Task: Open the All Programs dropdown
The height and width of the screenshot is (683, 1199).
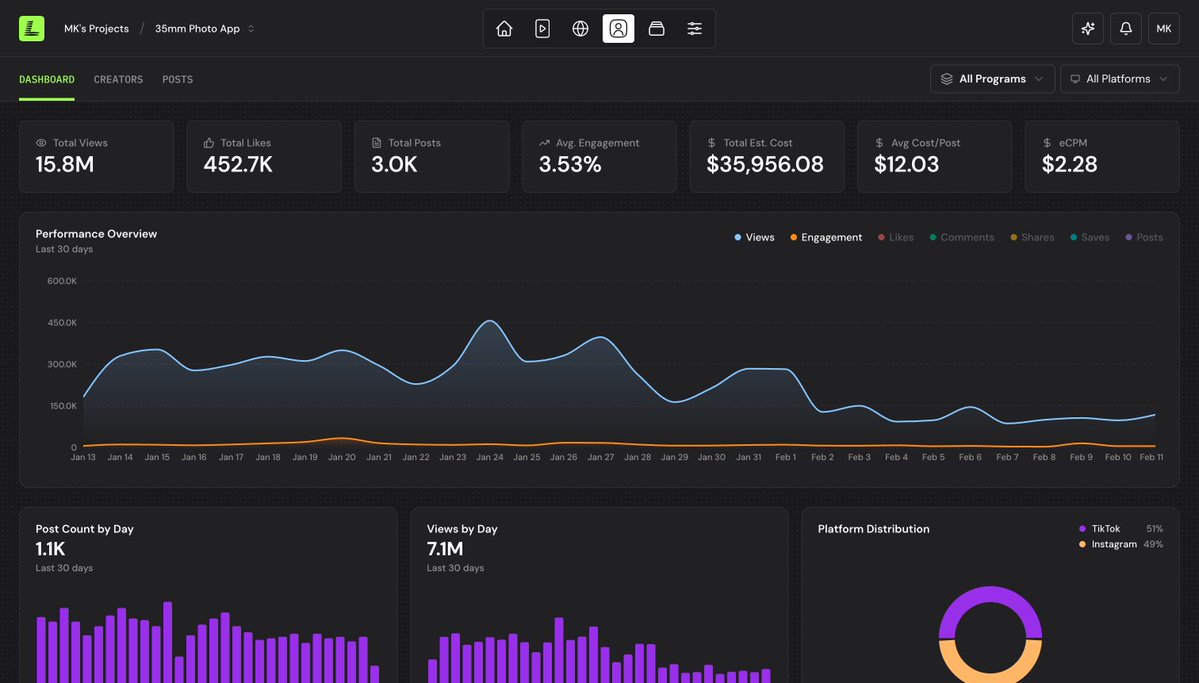Action: point(991,78)
